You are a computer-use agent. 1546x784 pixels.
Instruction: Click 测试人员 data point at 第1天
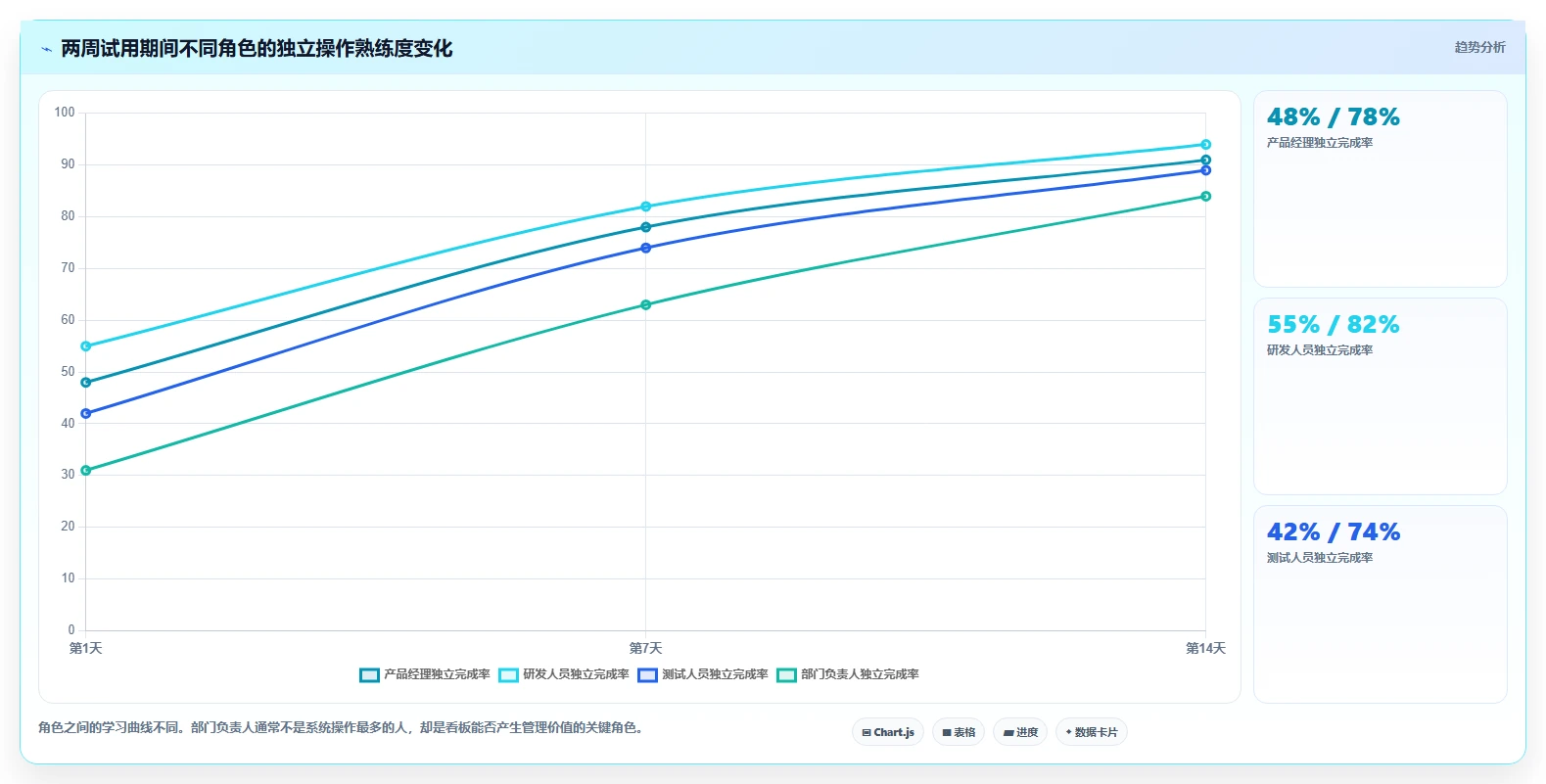pos(85,414)
